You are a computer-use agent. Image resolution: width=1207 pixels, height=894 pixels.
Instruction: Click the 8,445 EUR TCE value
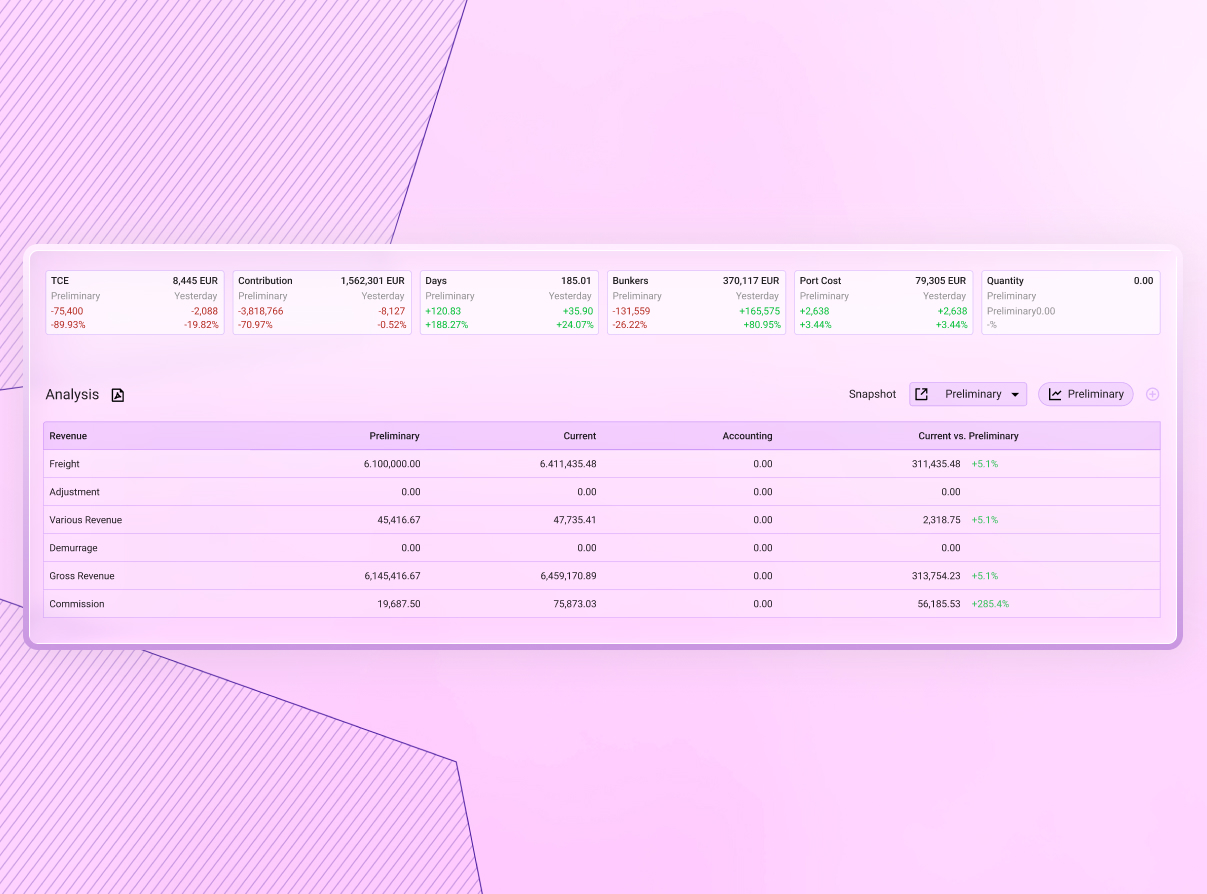195,281
